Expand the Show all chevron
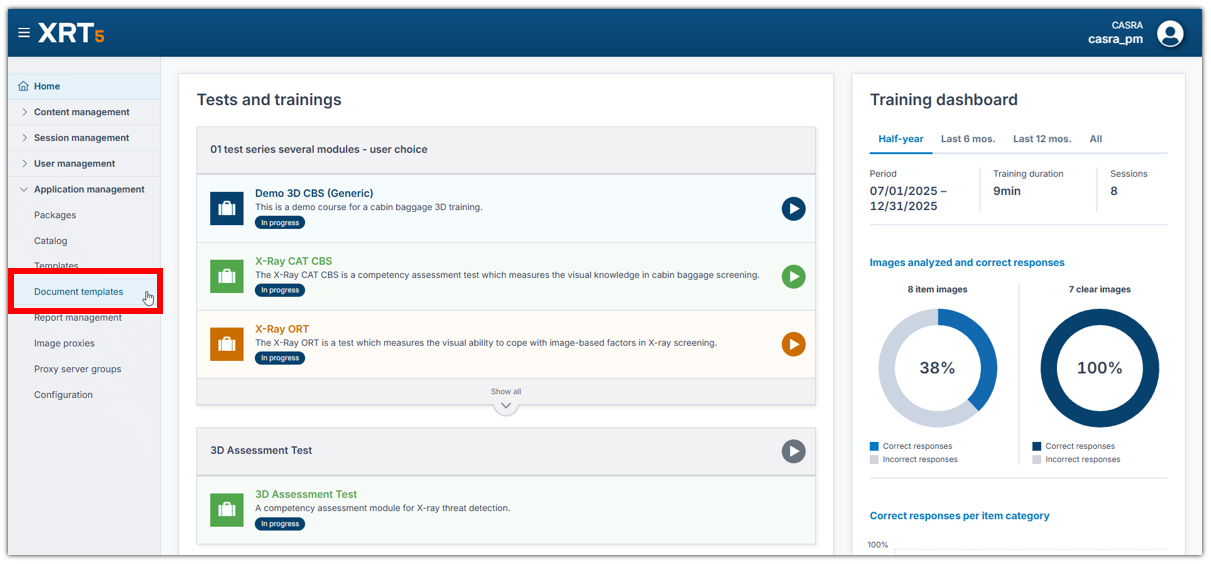The width and height of the screenshot is (1211, 564). click(506, 405)
